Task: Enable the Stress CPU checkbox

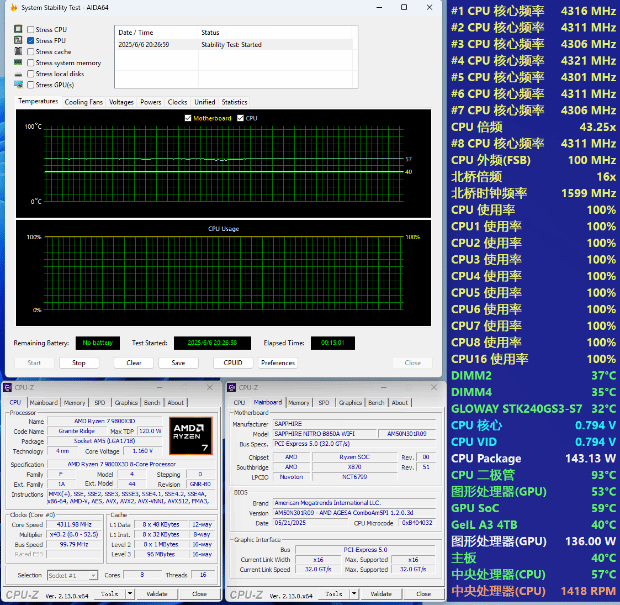Action: tap(30, 30)
